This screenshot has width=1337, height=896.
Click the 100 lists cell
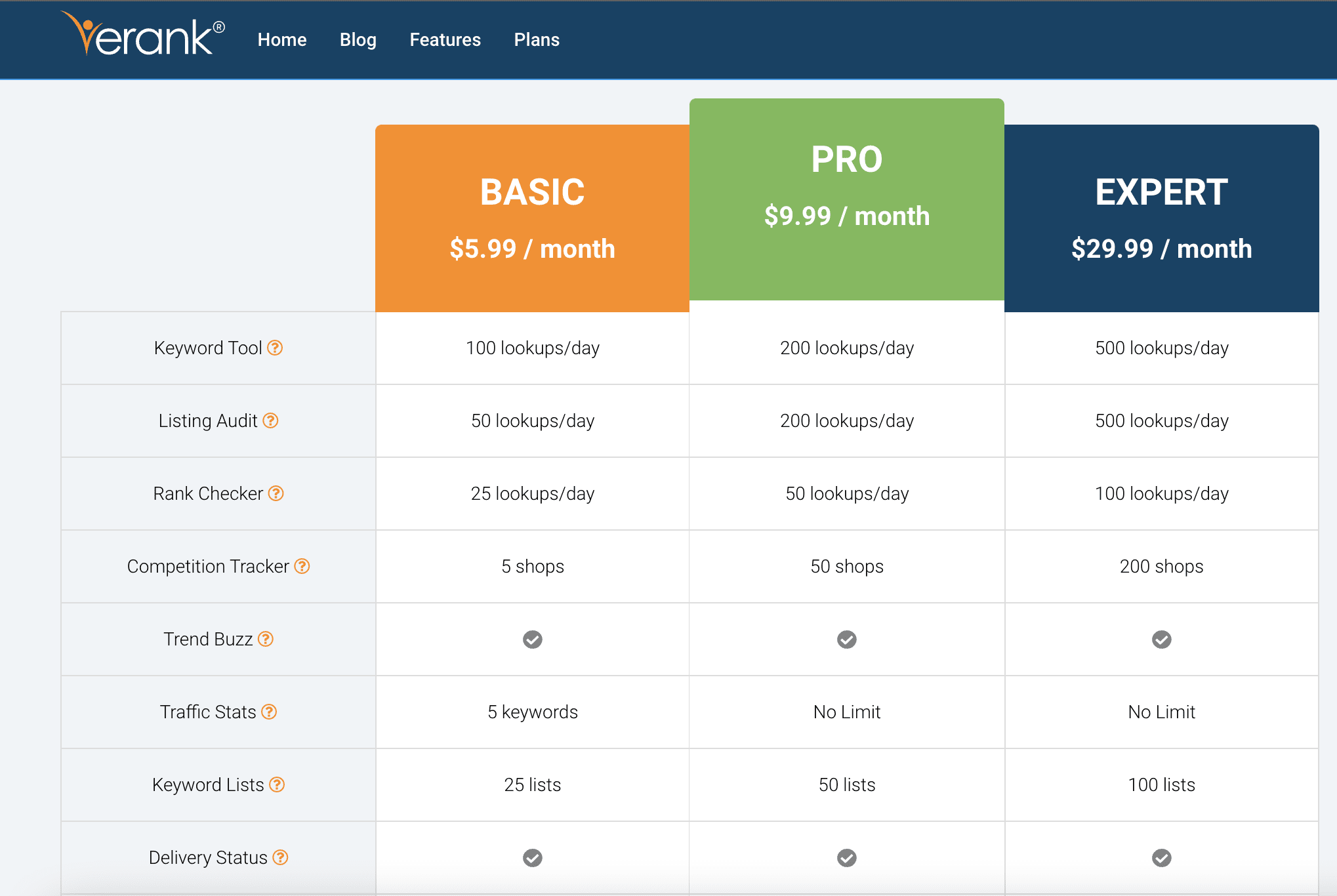[1162, 784]
